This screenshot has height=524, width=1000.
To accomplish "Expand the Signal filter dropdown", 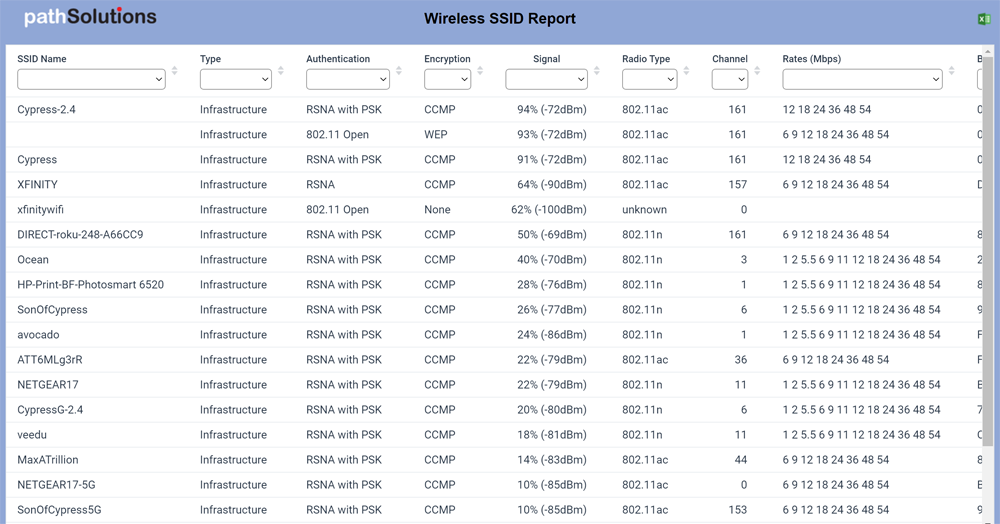I will pos(546,79).
